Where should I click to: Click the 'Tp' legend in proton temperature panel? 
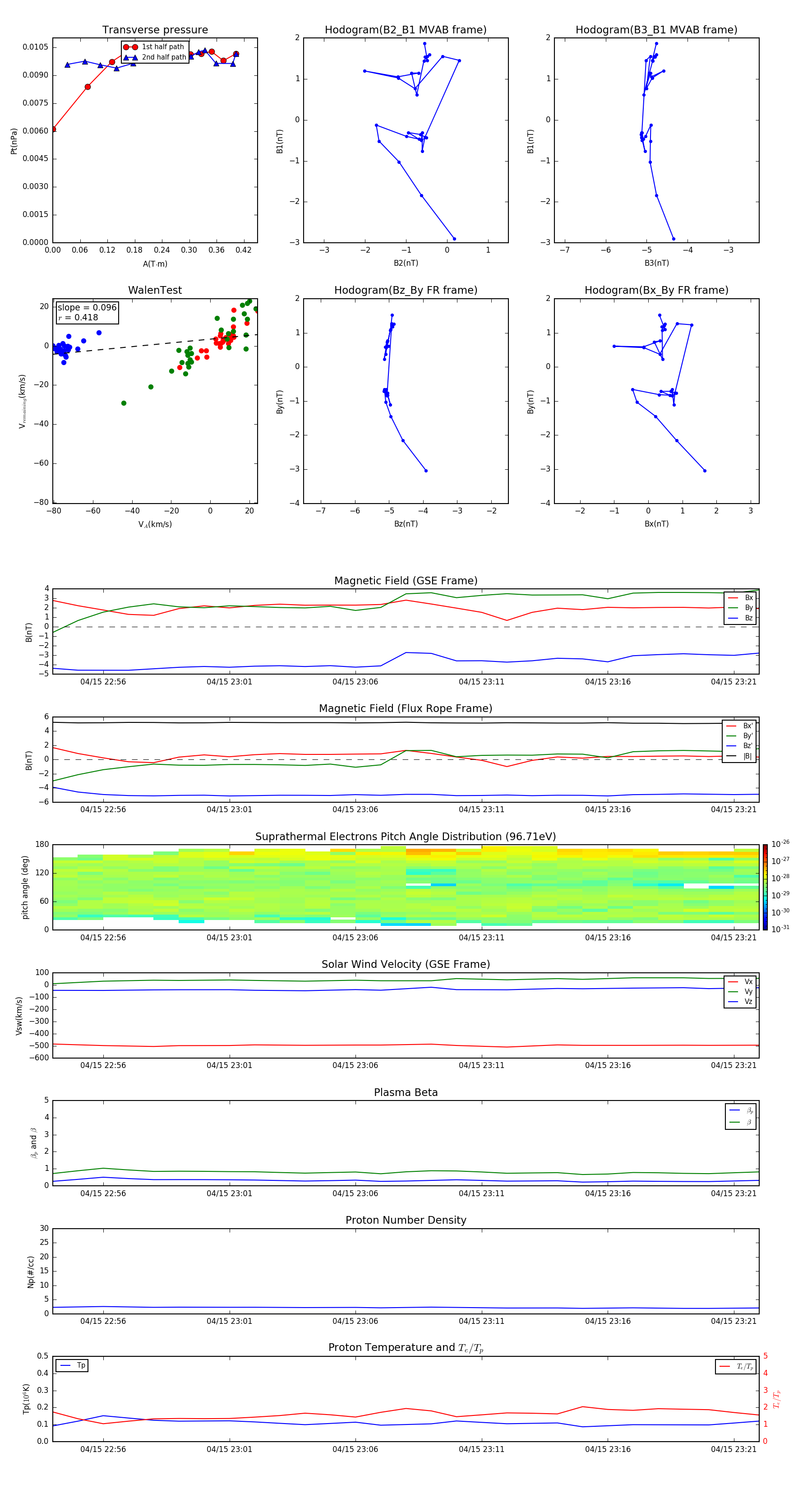pos(72,1366)
